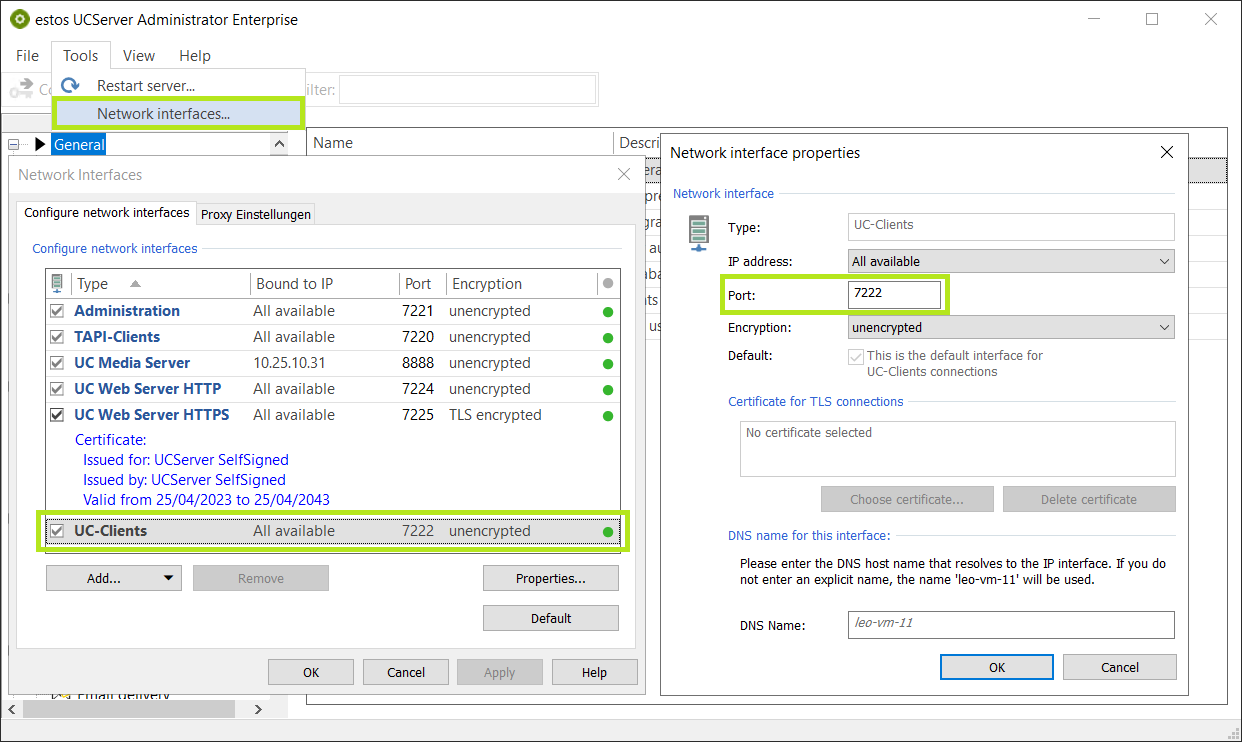This screenshot has width=1242, height=742.
Task: Click the Port input field
Action: (x=894, y=295)
